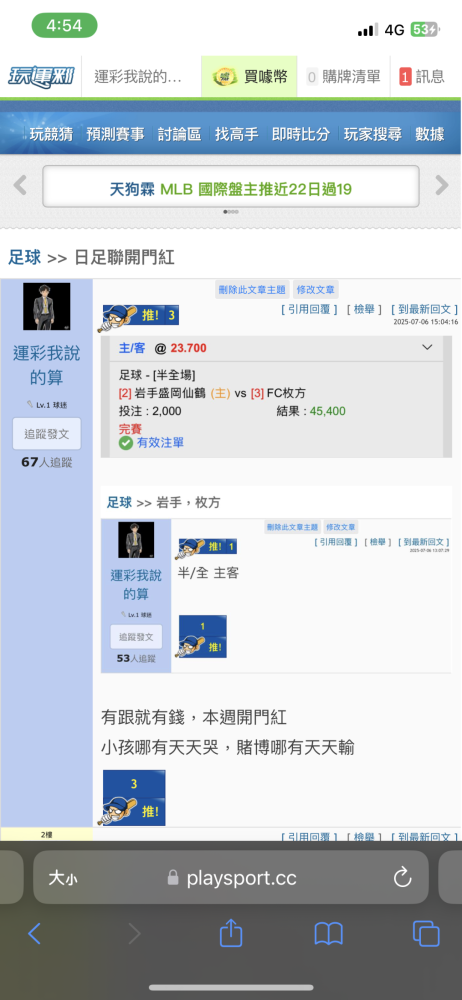Image resolution: width=462 pixels, height=1000 pixels.
Task: Open Safari tabs overview icon
Action: tap(426, 934)
